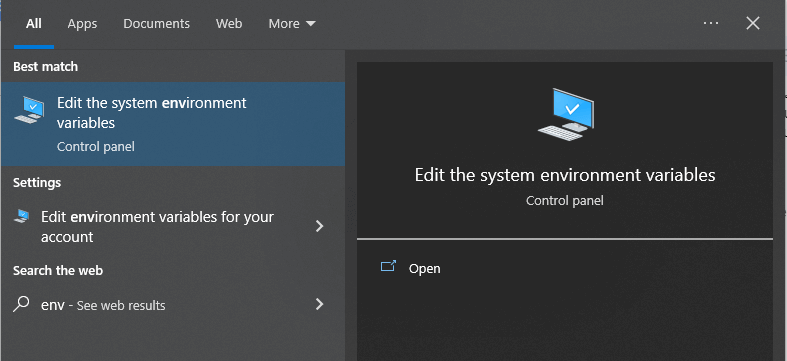Click the computer icon beside best match result
This screenshot has width=787, height=361.
29,109
